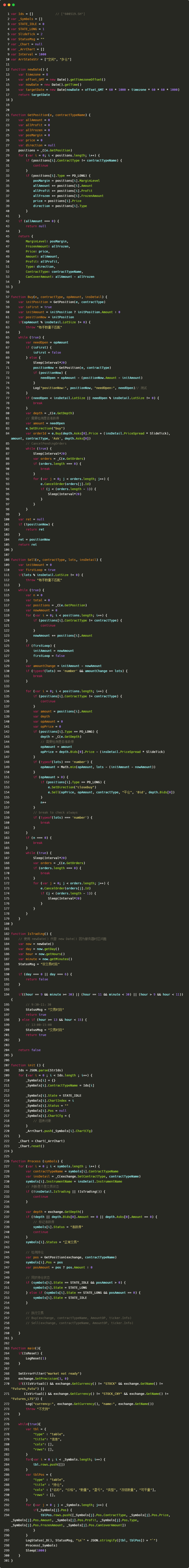This screenshot has height=1568, width=189.
Task: Click the '_Symbols' variable declaration on line 2
Action: tap(27, 19)
